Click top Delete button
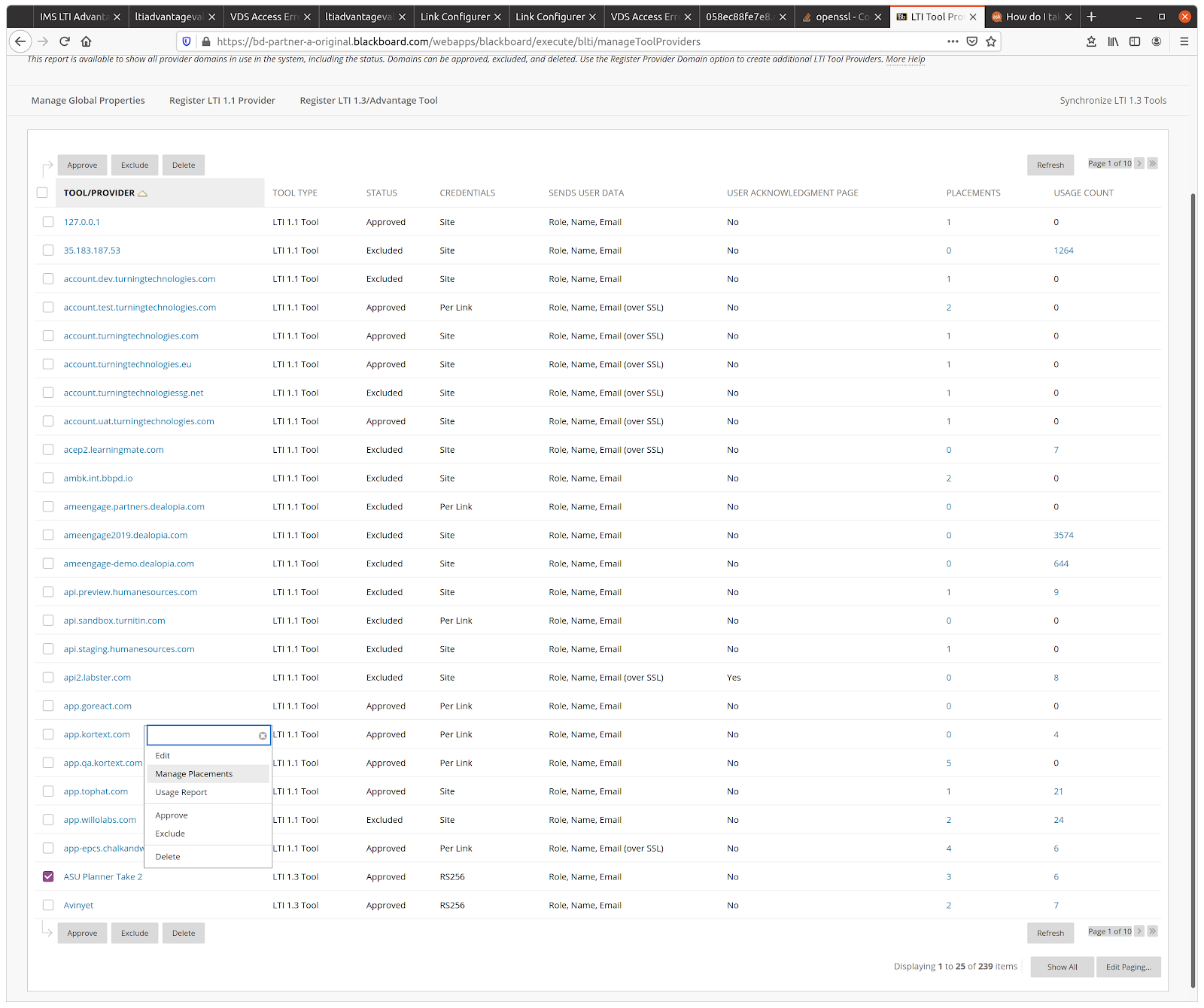This screenshot has width=1204, height=1008. (x=184, y=165)
